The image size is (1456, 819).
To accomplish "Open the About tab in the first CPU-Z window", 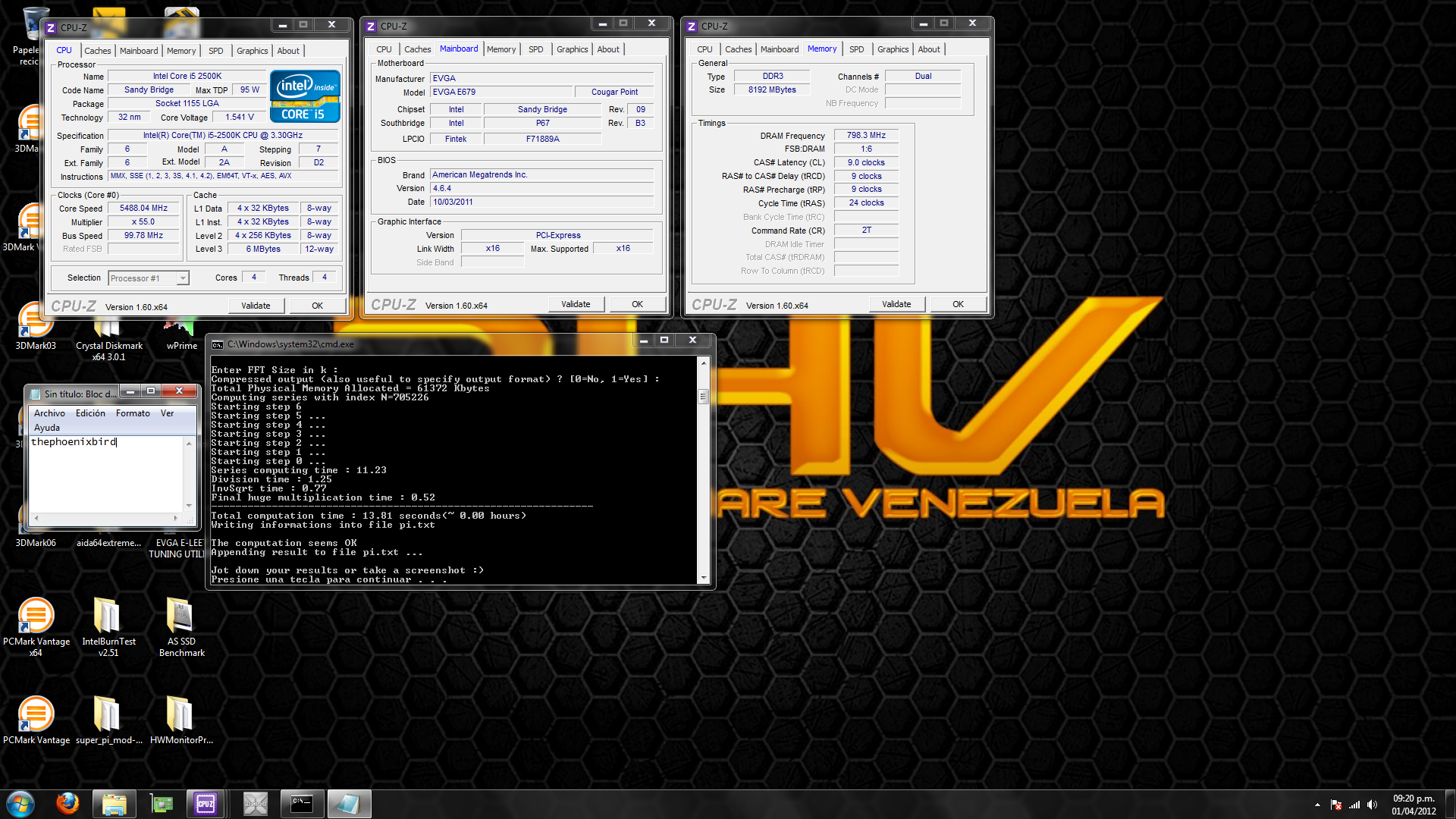I will tap(288, 51).
